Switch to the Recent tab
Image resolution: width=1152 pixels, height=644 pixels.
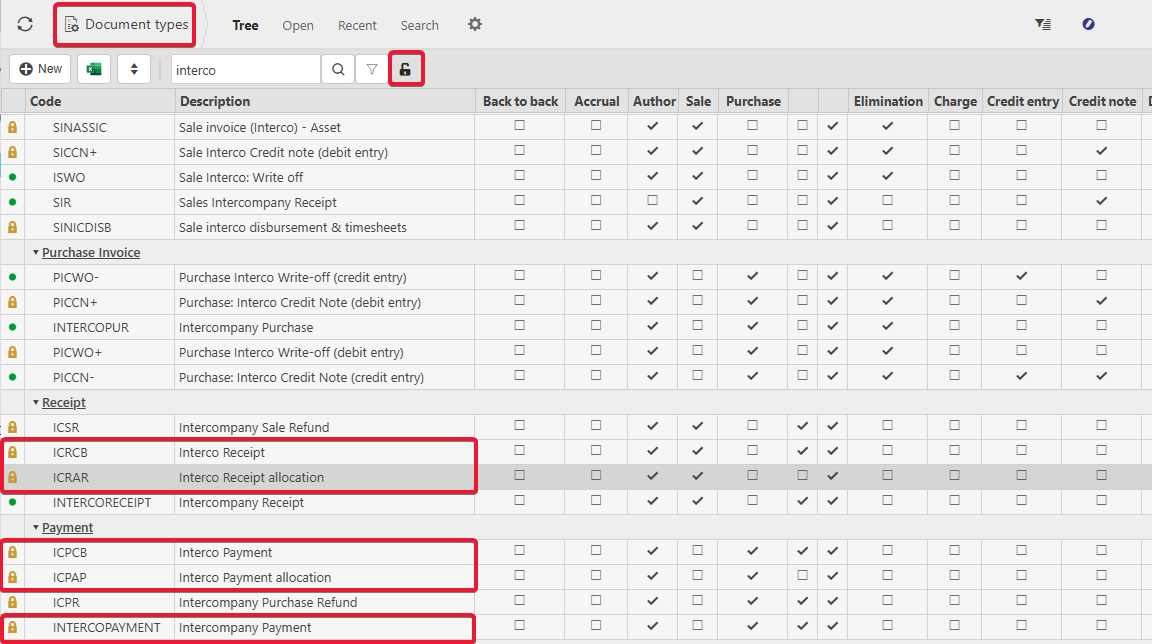(357, 25)
